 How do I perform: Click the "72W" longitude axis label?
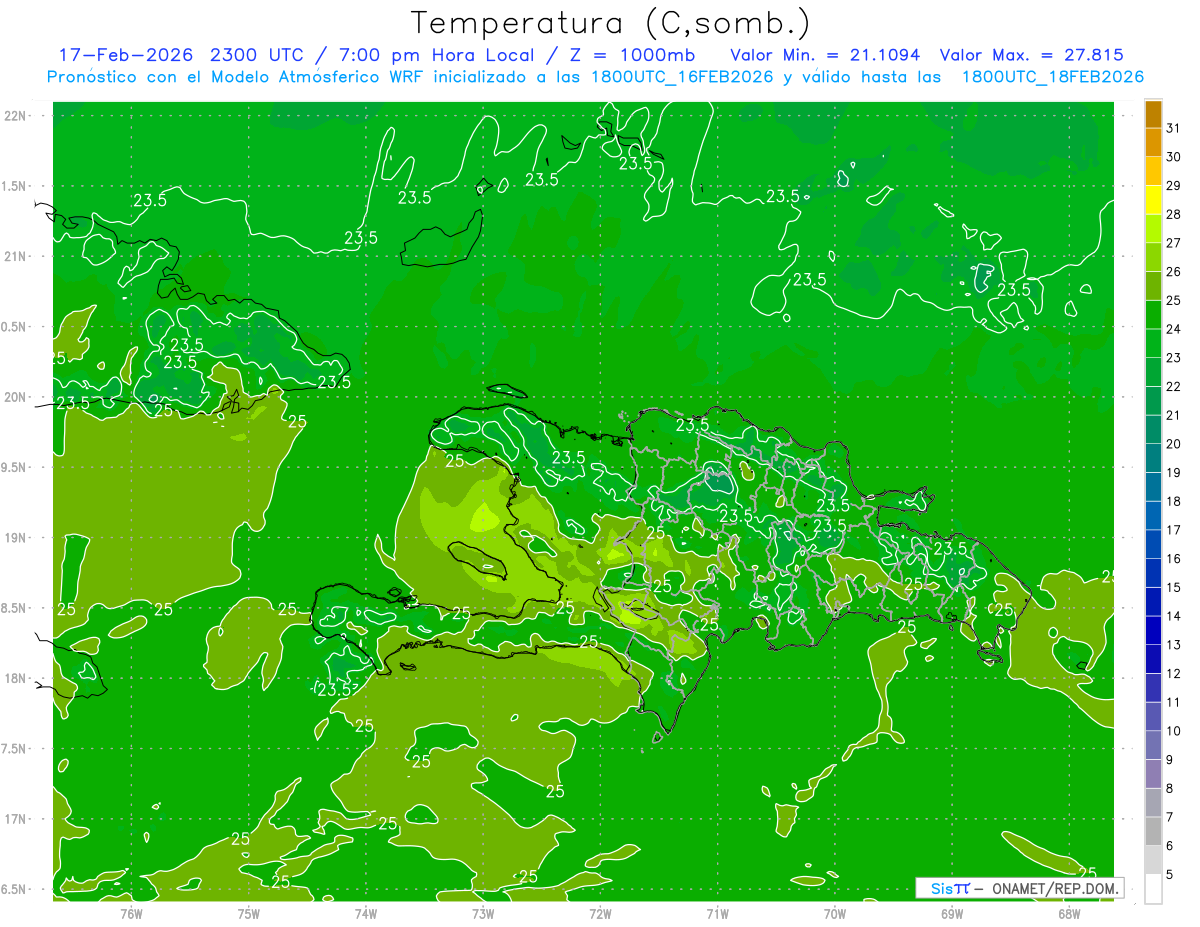(600, 913)
